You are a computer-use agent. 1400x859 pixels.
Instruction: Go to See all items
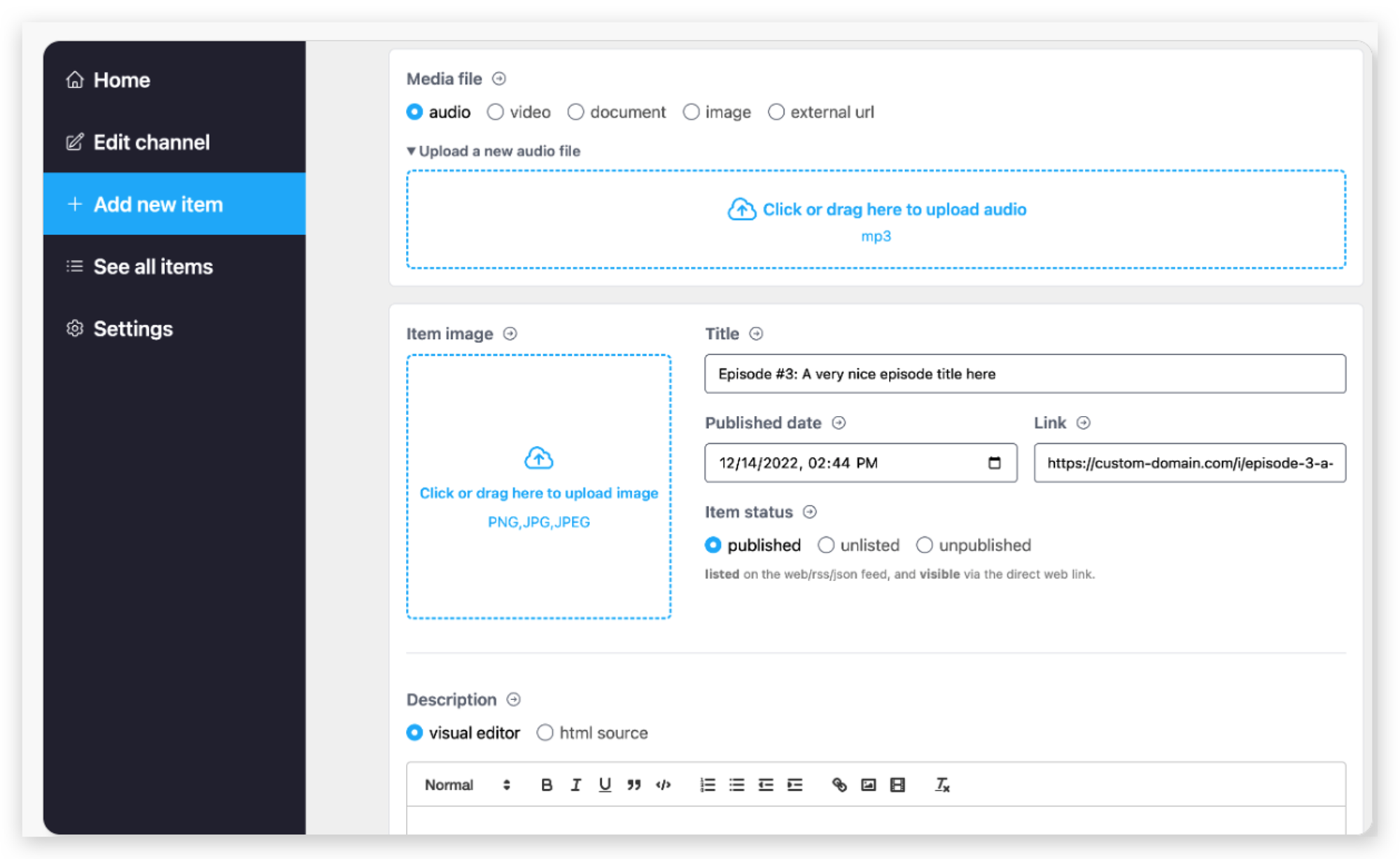(174, 266)
